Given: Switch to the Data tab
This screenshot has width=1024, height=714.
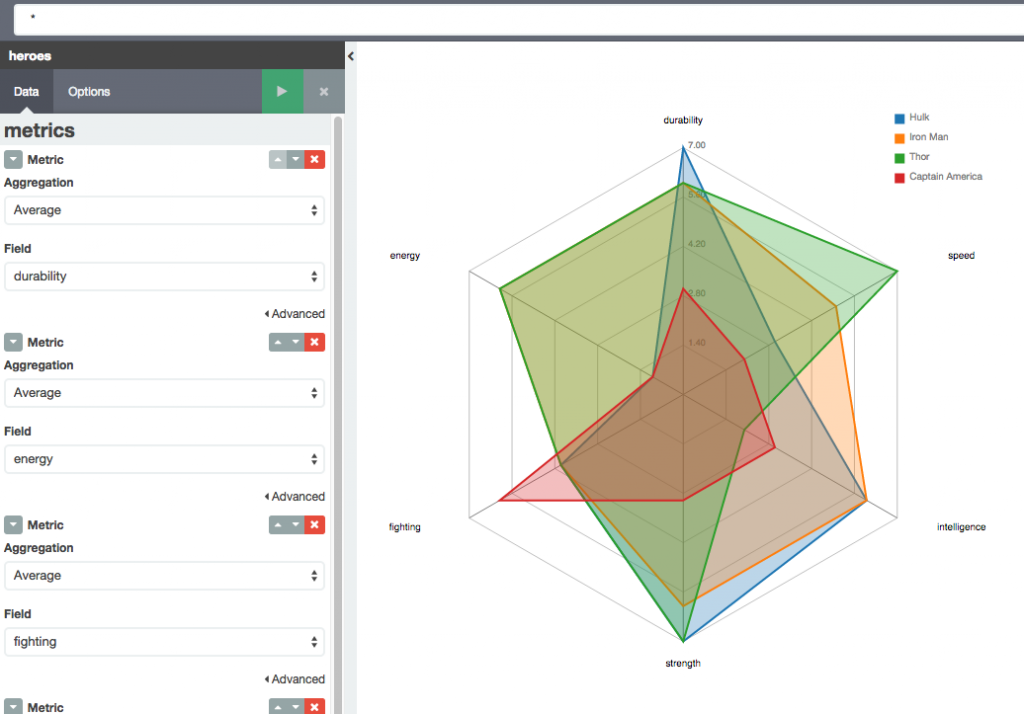Looking at the screenshot, I should pos(26,91).
